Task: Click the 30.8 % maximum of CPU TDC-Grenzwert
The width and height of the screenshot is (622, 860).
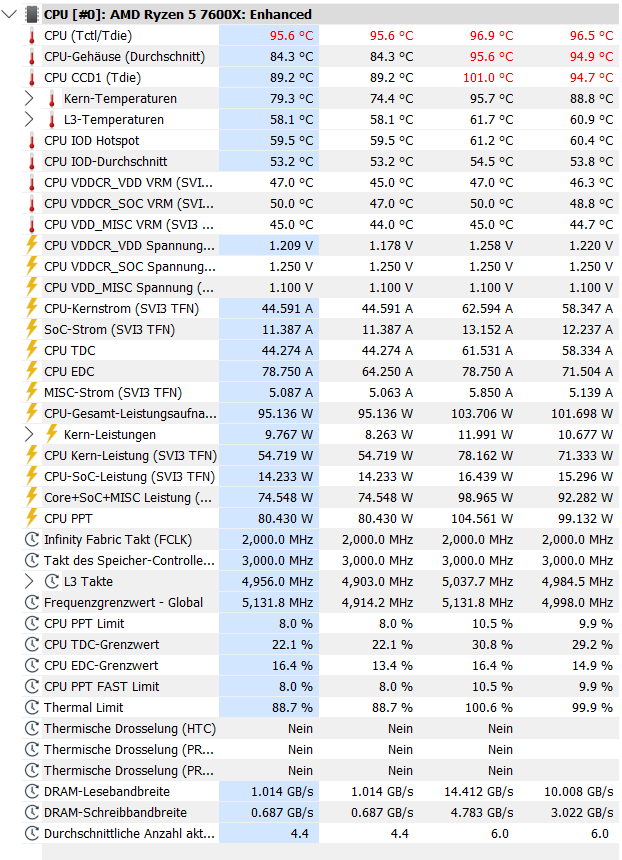Action: pos(493,644)
